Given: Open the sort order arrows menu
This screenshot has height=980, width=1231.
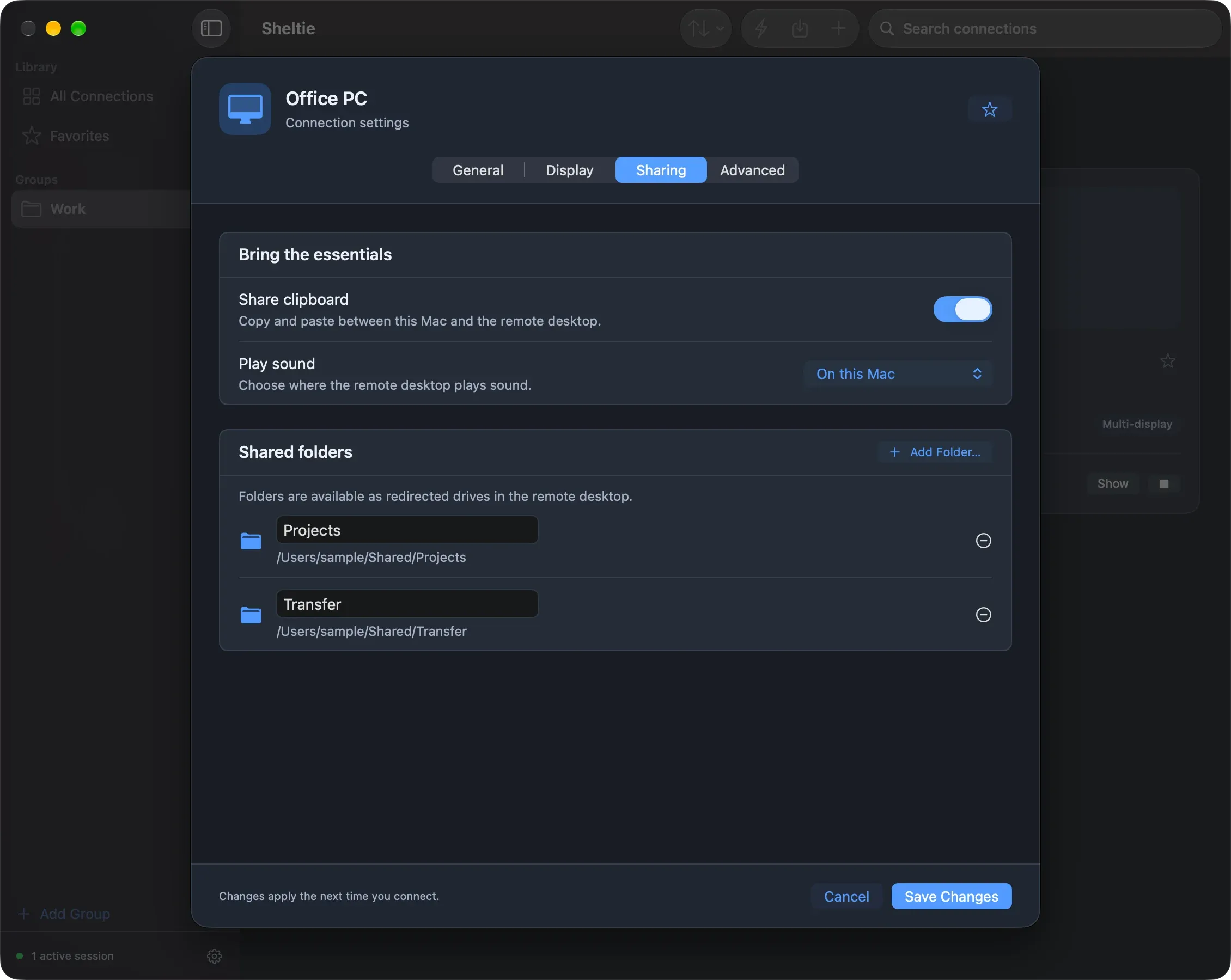Looking at the screenshot, I should (705, 28).
